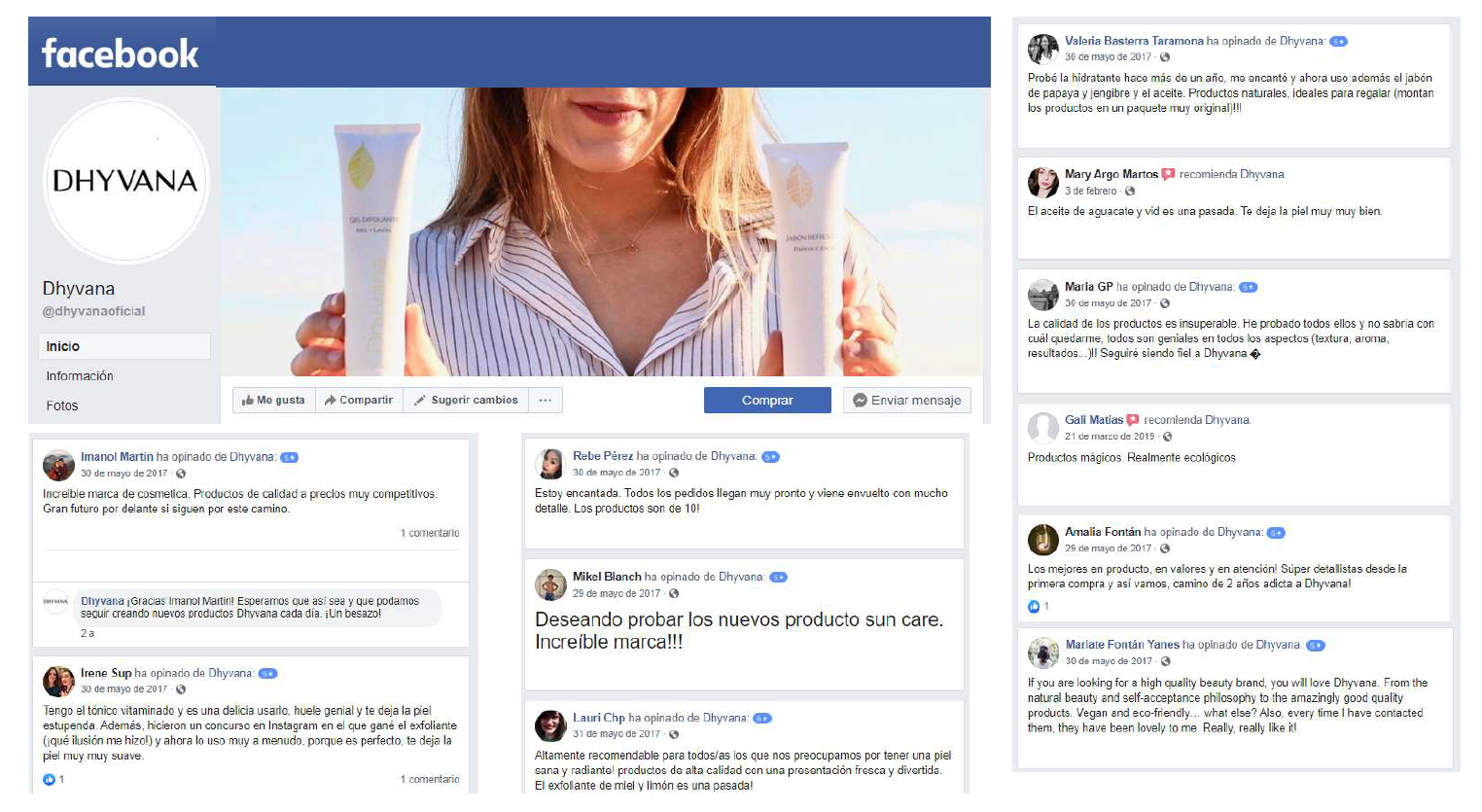
Task: Click the globe icon beside '21 de marzo de 2019'
Action: point(1168,437)
